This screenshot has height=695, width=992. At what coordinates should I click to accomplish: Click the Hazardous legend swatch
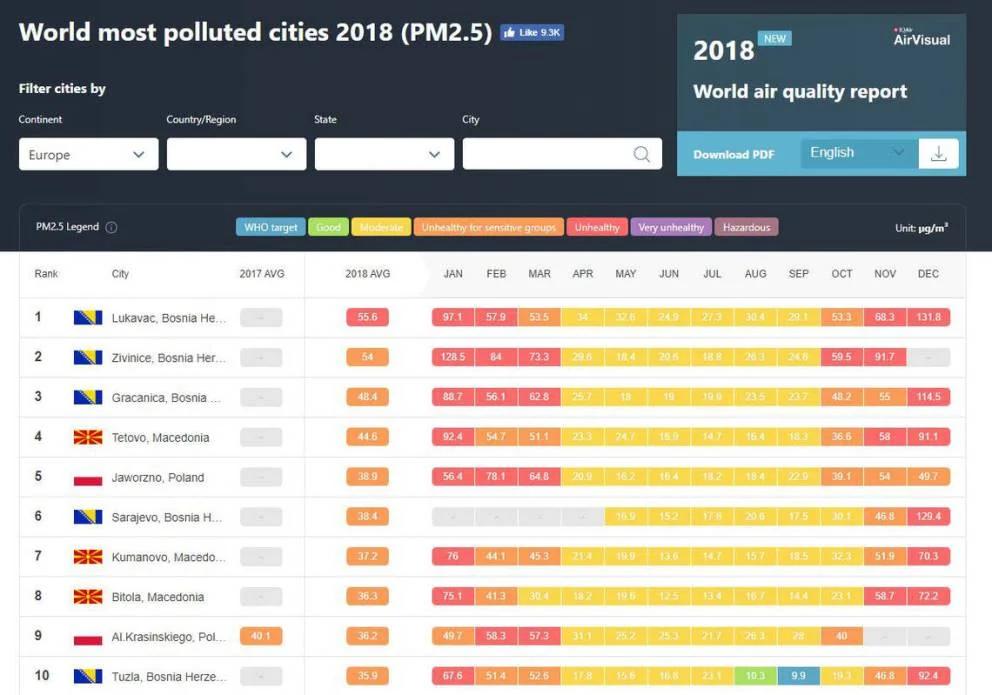click(747, 228)
